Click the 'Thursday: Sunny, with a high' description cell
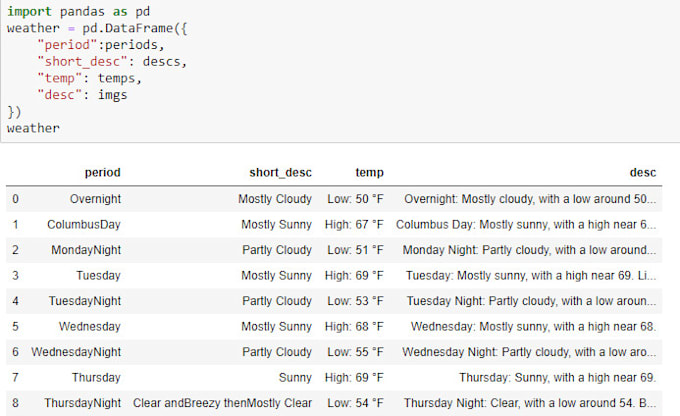 tap(557, 377)
